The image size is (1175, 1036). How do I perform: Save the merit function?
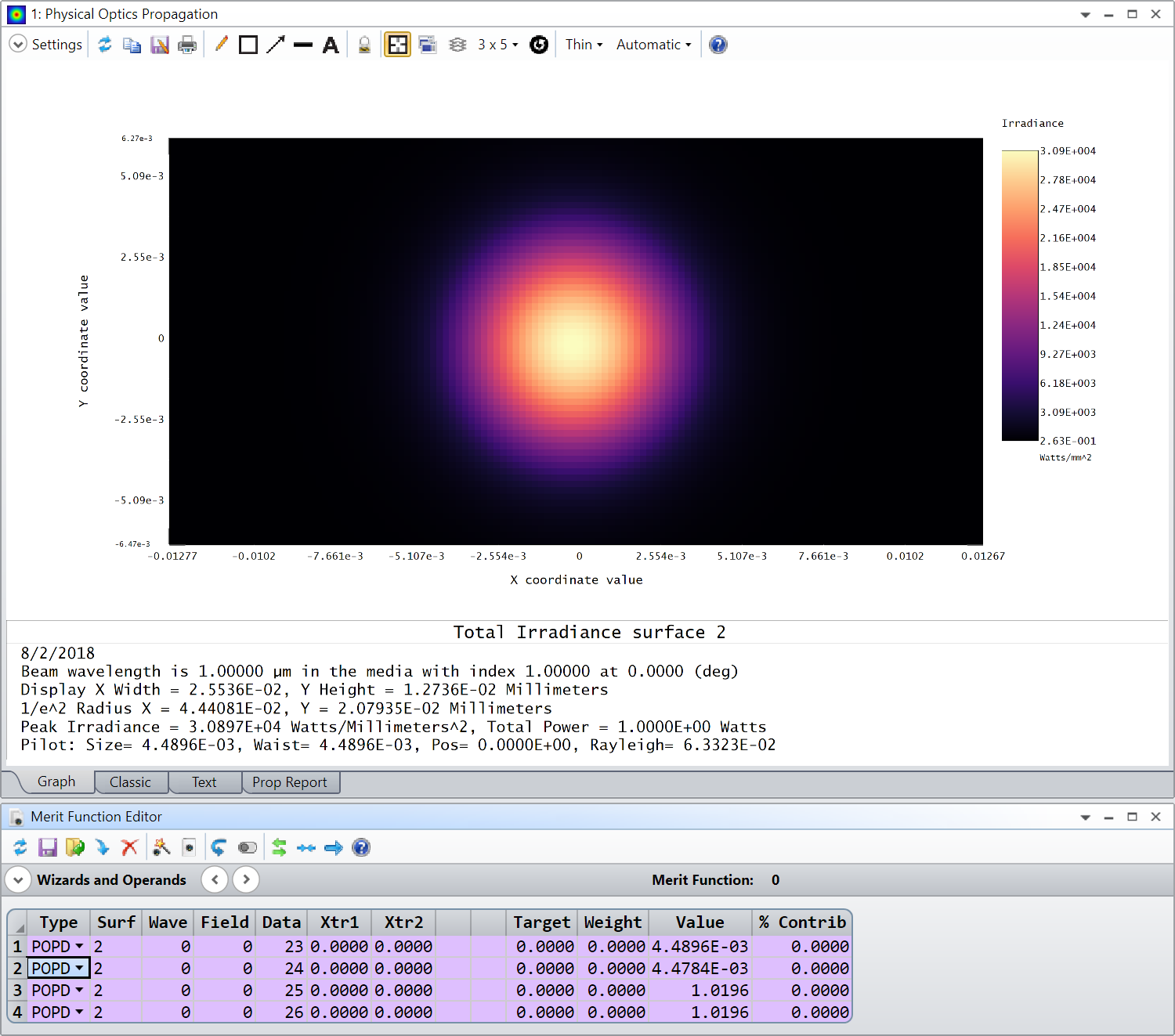[x=48, y=847]
